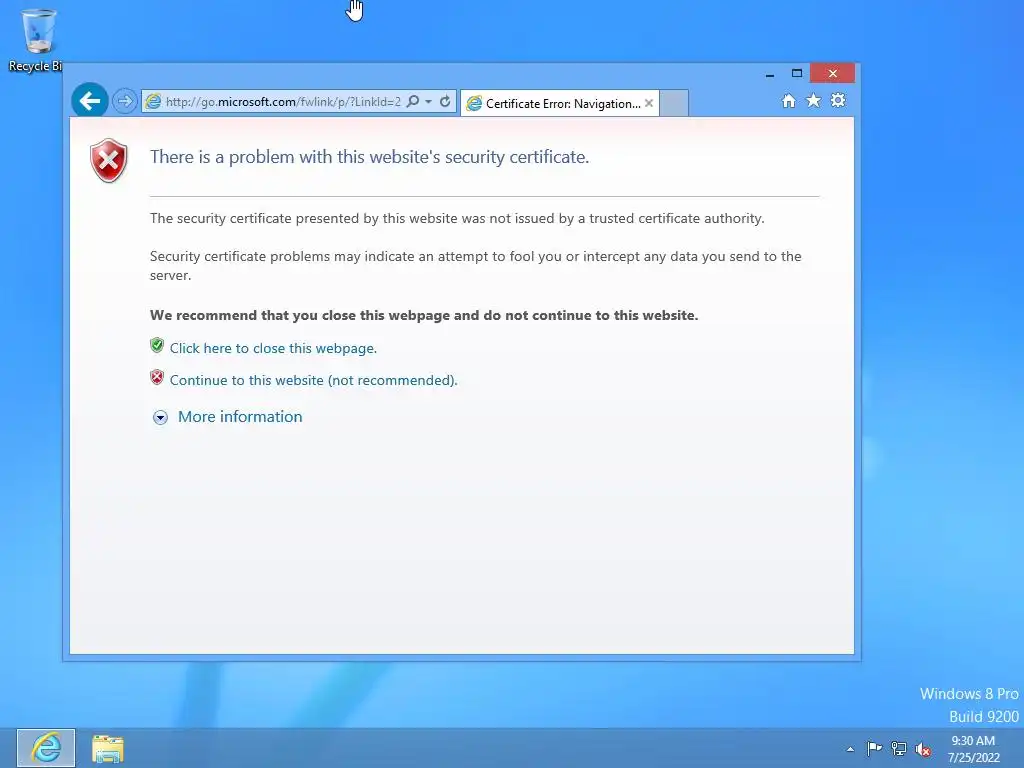Minimize the Internet Explorer window

point(770,74)
